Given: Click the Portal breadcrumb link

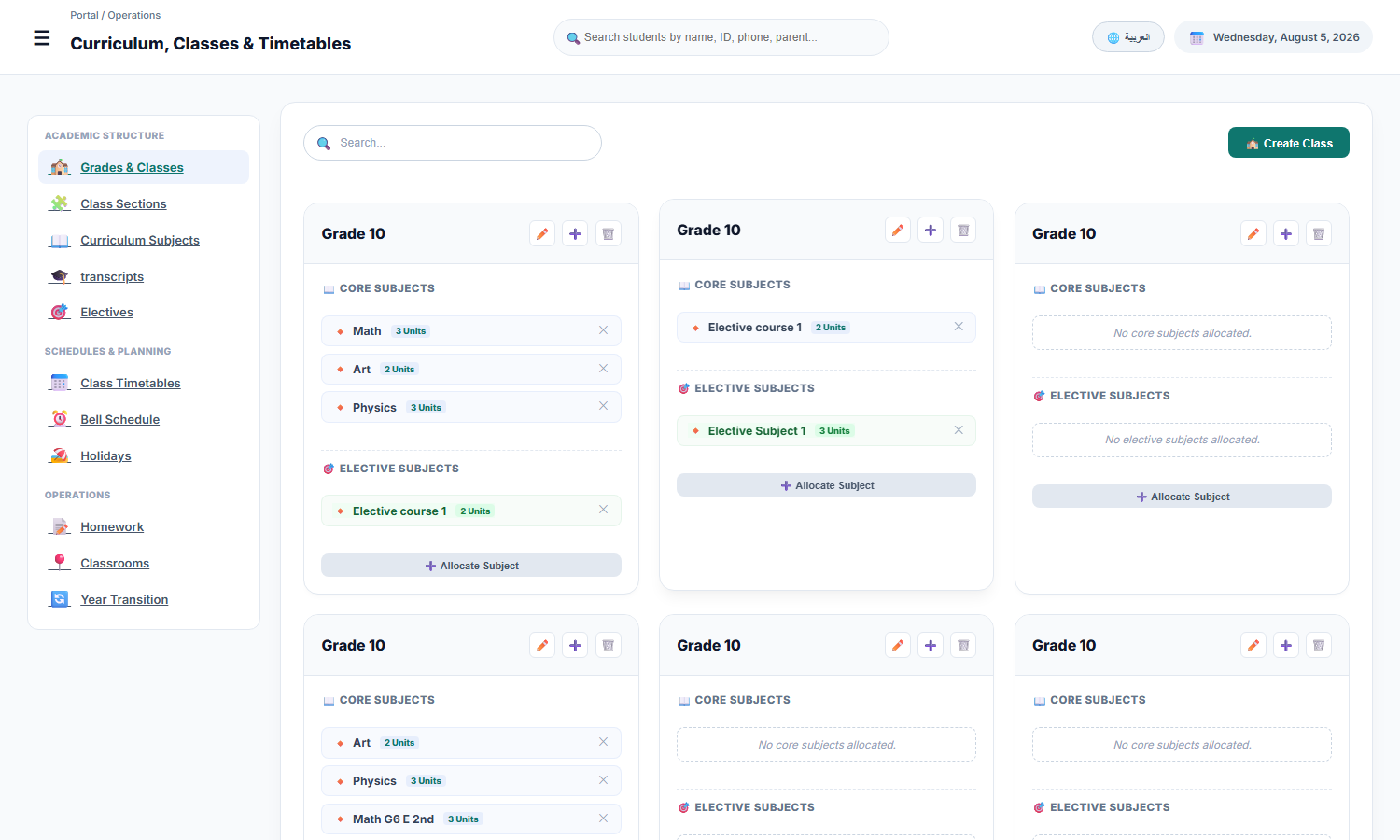Looking at the screenshot, I should pyautogui.click(x=84, y=15).
